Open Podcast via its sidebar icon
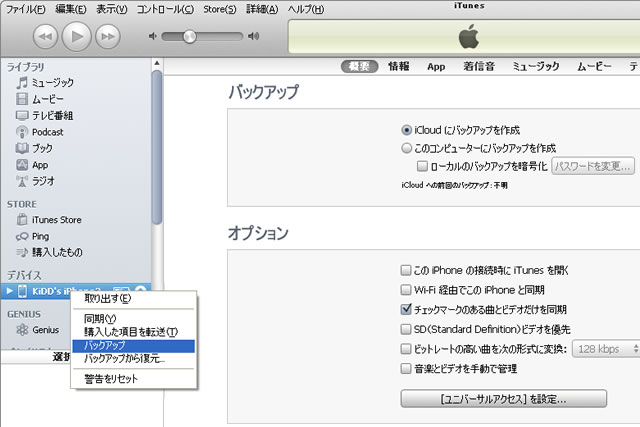This screenshot has height=427, width=640. click(22, 132)
